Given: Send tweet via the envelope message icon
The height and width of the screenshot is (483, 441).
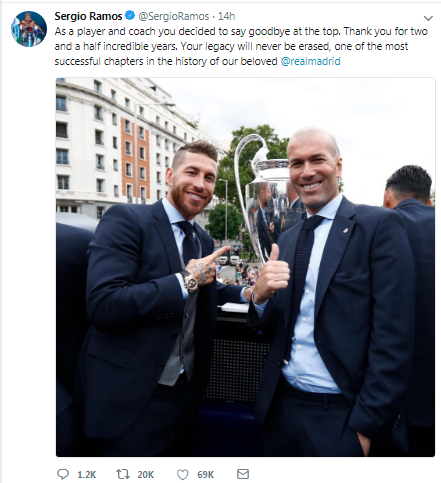Looking at the screenshot, I should click(x=243, y=474).
